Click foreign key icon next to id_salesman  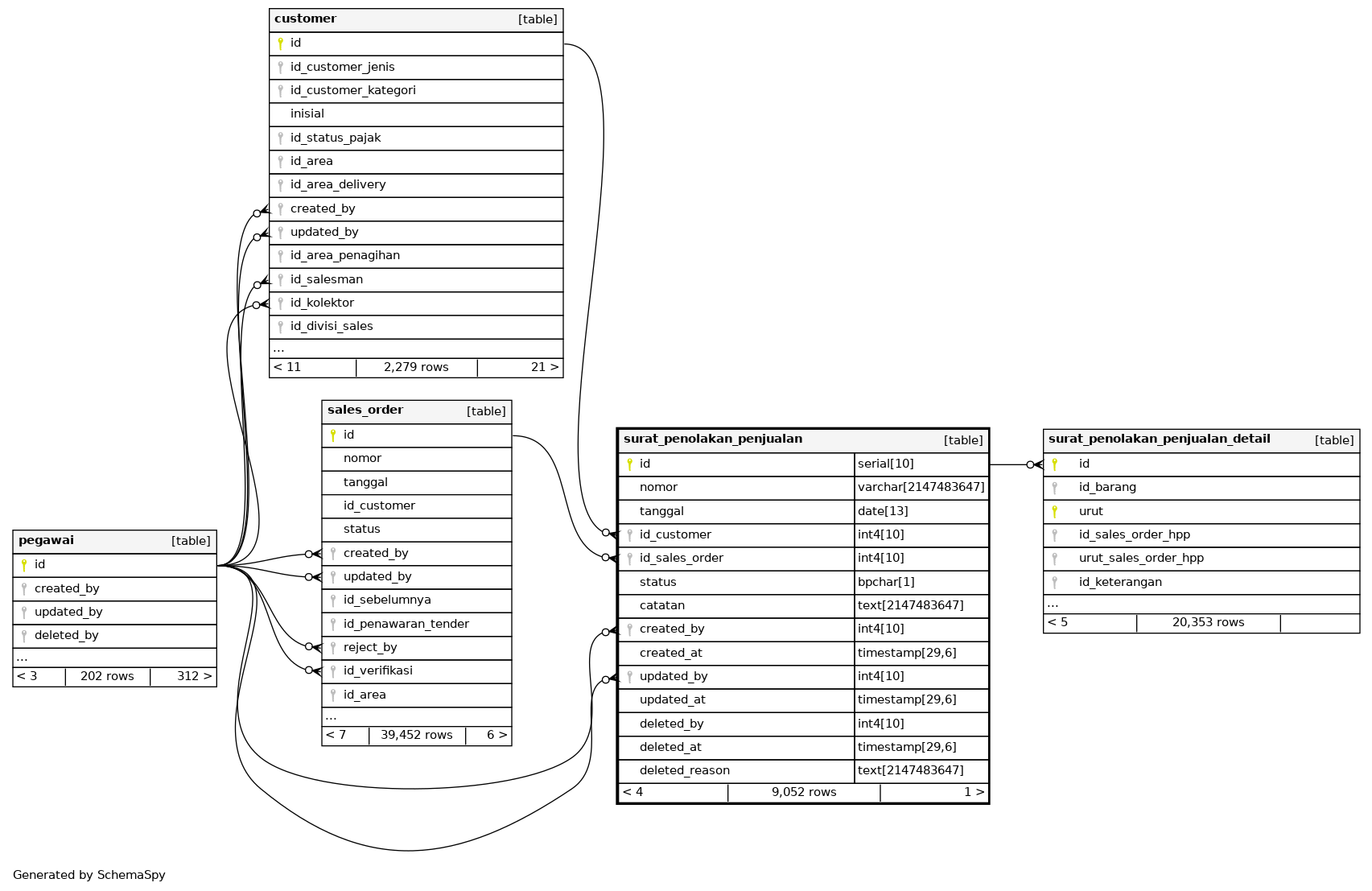280,280
